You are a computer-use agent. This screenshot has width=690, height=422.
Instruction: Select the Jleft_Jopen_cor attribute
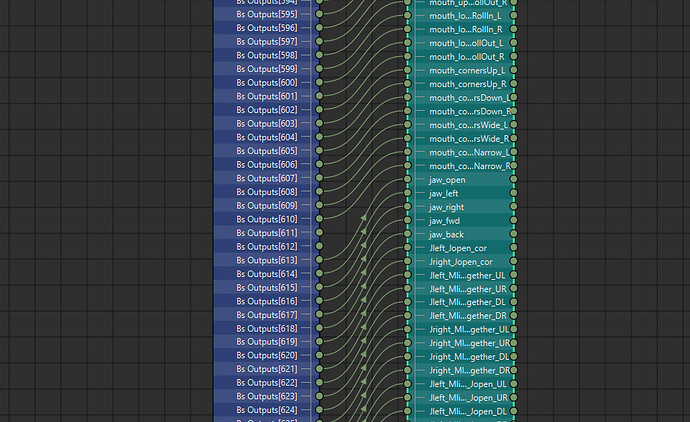458,248
